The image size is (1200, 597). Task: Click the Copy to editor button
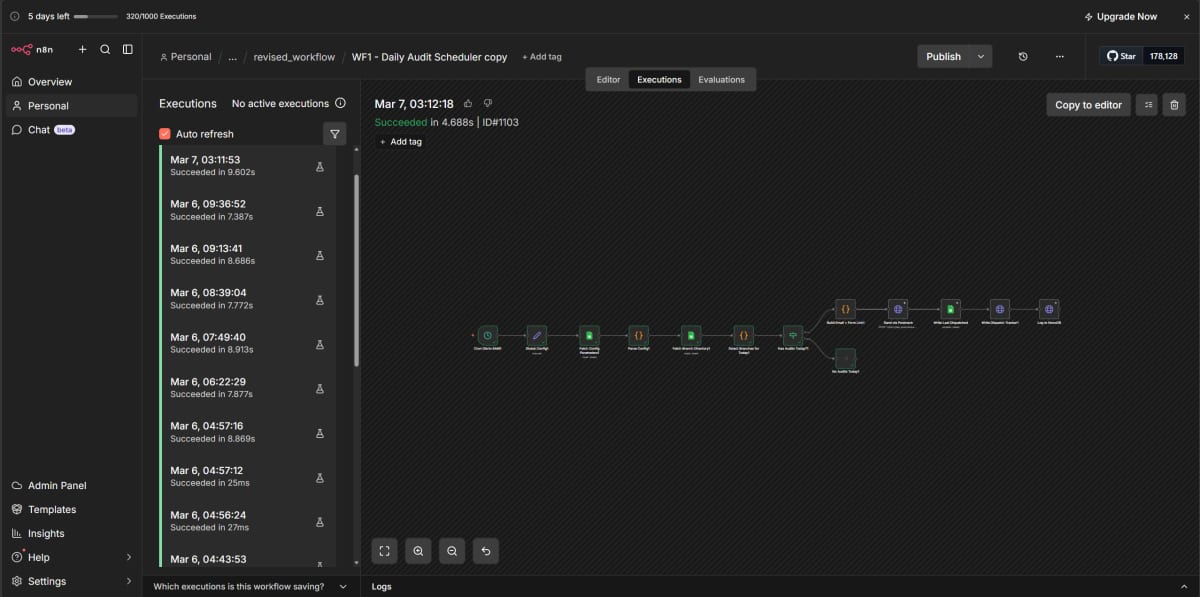pyautogui.click(x=1088, y=104)
